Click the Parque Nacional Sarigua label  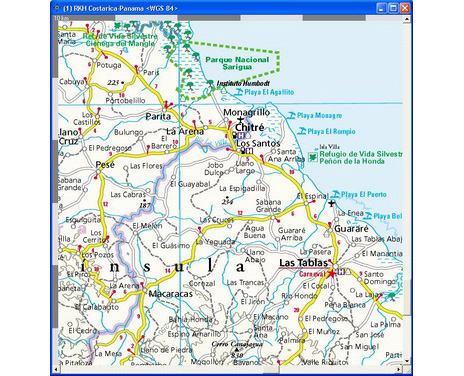click(237, 63)
